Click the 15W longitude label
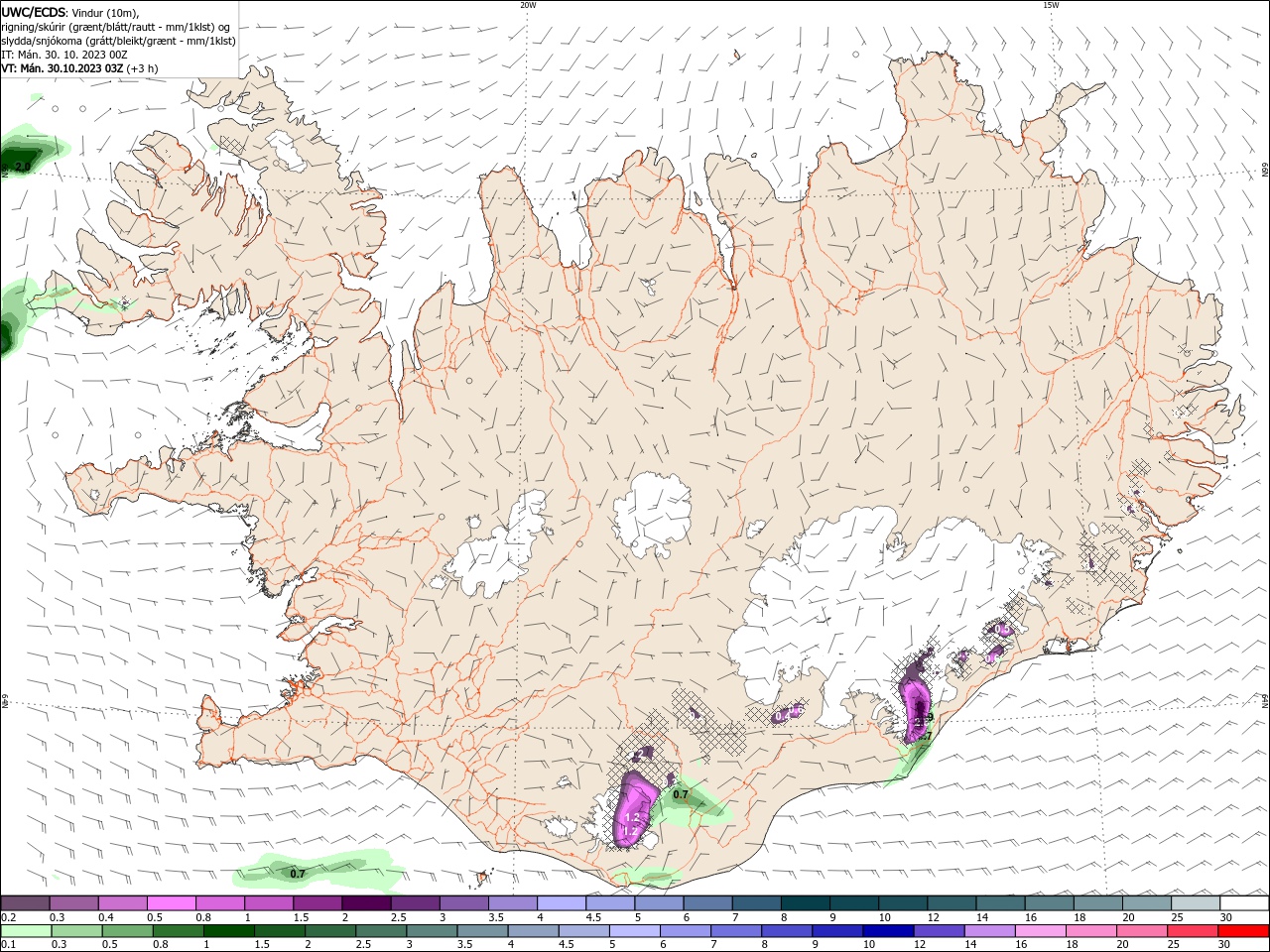Image resolution: width=1270 pixels, height=952 pixels. [1051, 5]
